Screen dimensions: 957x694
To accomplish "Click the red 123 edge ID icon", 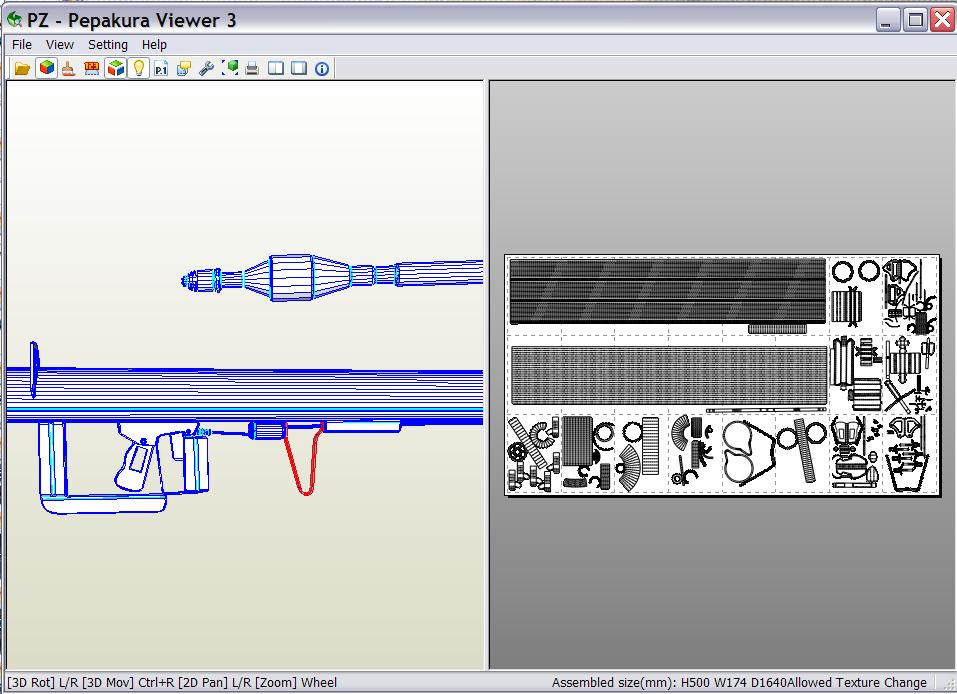I will (x=92, y=68).
